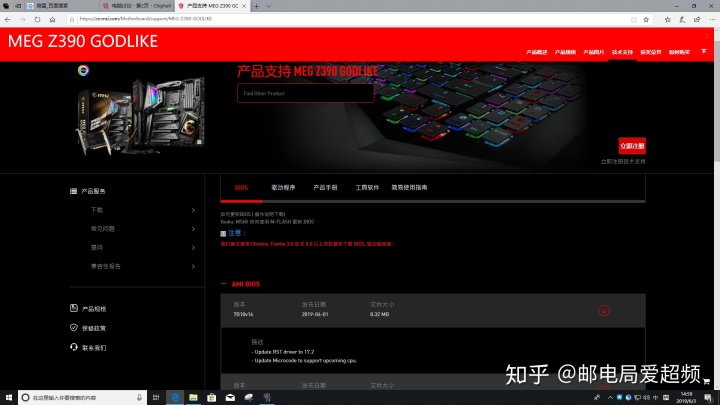Open a new browser tab

click(257, 6)
